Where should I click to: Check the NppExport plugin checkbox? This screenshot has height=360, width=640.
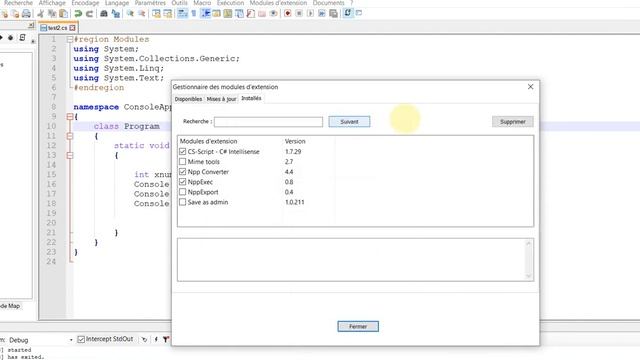click(182, 192)
